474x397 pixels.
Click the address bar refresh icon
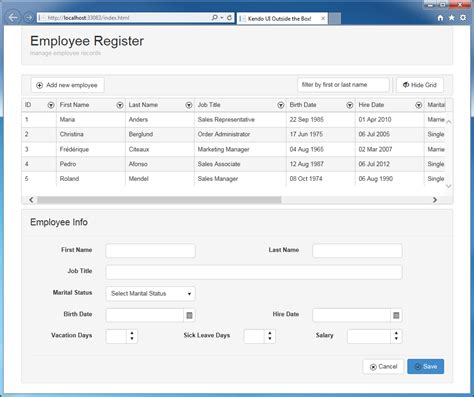click(x=229, y=17)
